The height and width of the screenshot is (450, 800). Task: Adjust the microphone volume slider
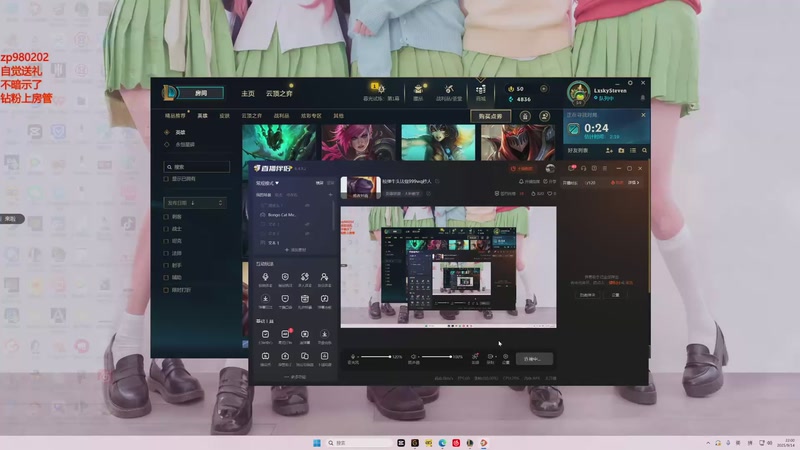click(x=377, y=357)
